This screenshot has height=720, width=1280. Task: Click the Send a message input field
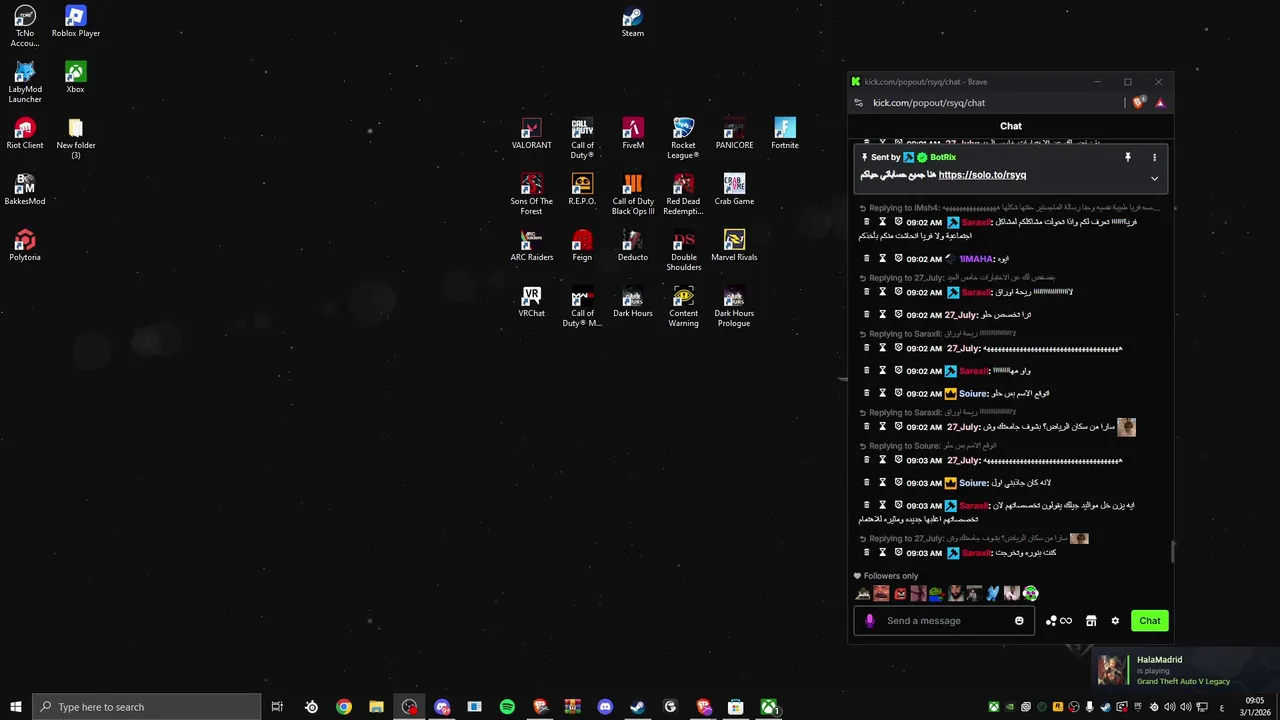[944, 621]
